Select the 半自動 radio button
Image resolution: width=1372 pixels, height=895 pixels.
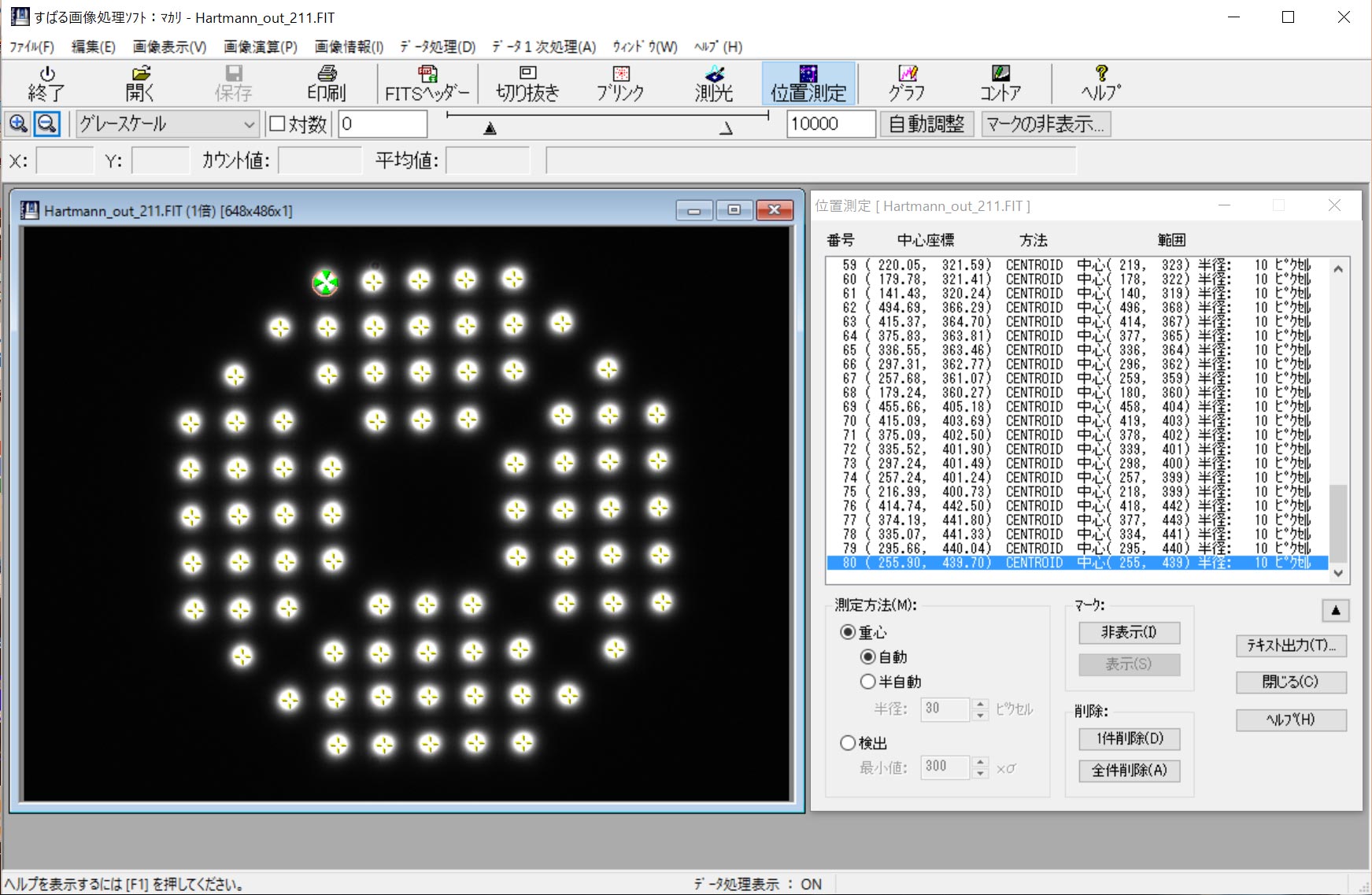[868, 682]
